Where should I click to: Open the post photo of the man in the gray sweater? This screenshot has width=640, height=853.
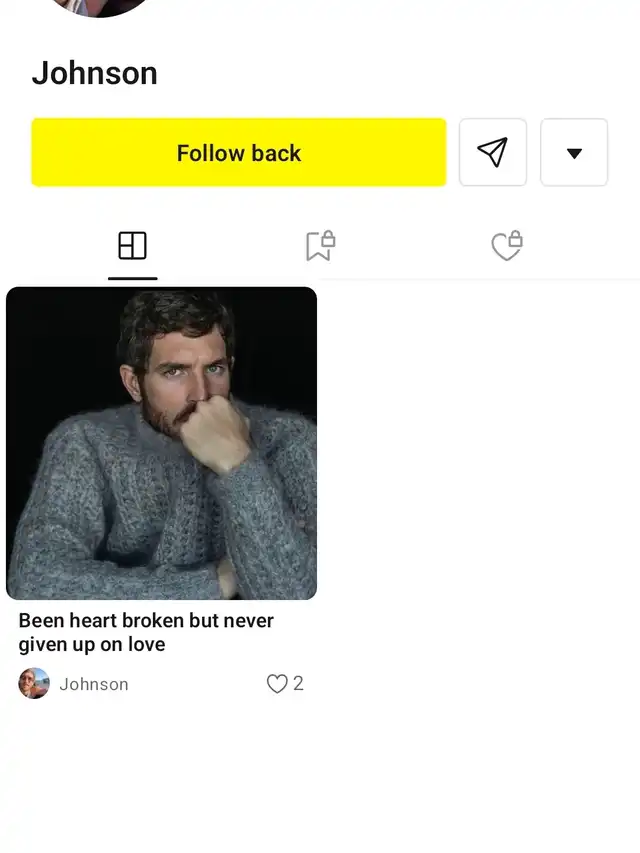pos(161,443)
